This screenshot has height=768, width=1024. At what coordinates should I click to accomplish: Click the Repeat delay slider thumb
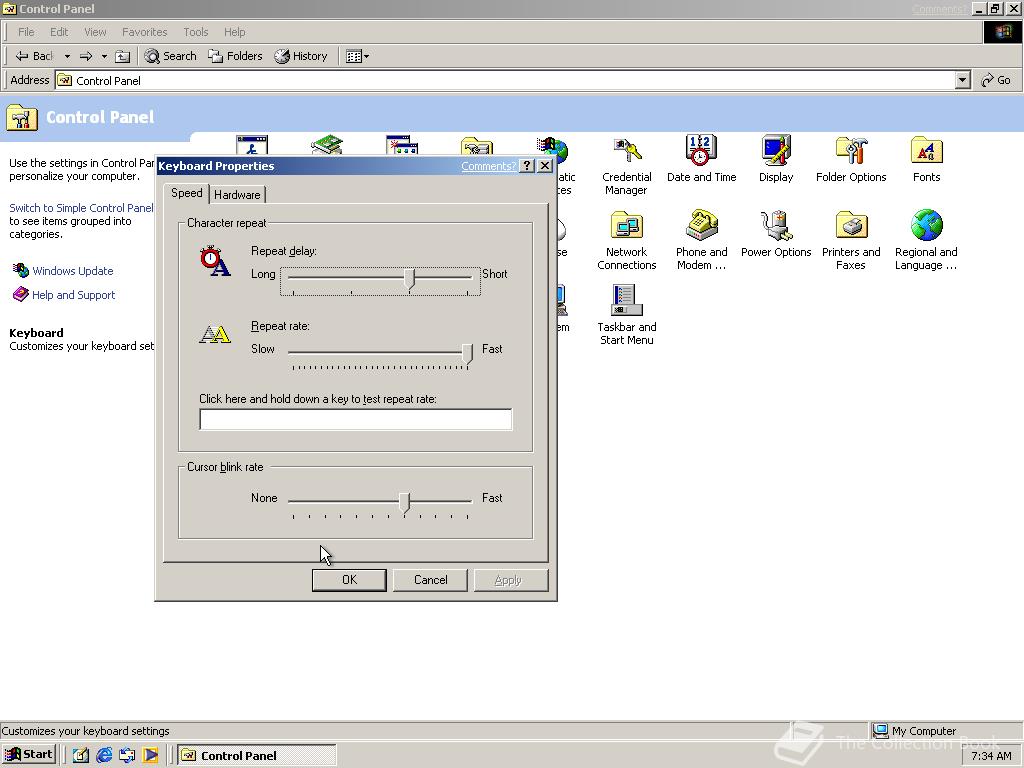[x=409, y=279]
